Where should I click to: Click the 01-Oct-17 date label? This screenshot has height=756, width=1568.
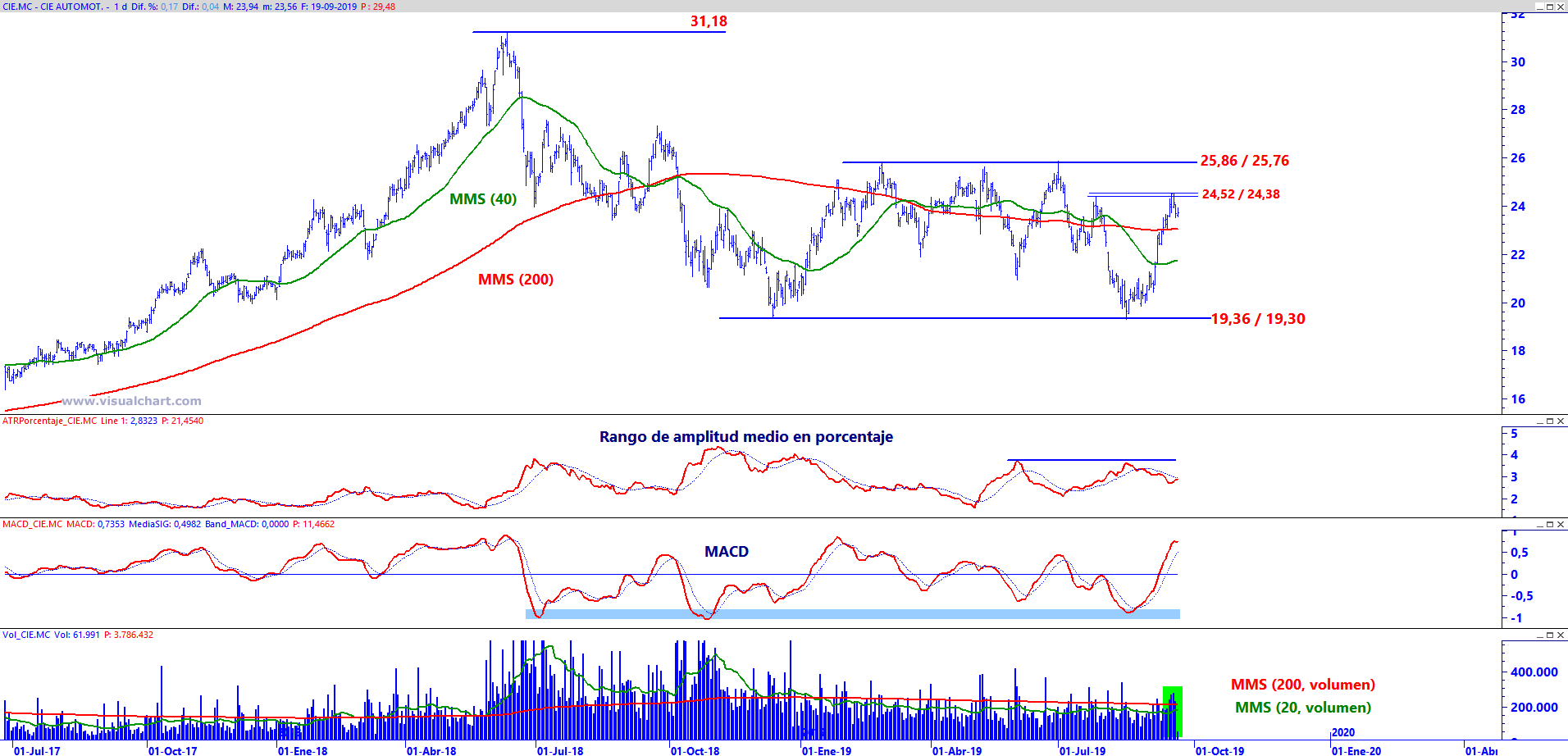coord(173,750)
